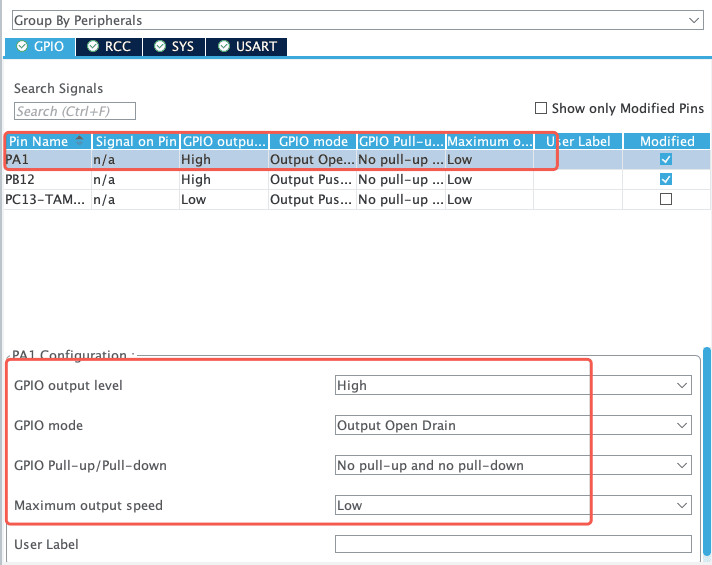Open the SYS tab
The image size is (712, 565).
[x=174, y=46]
